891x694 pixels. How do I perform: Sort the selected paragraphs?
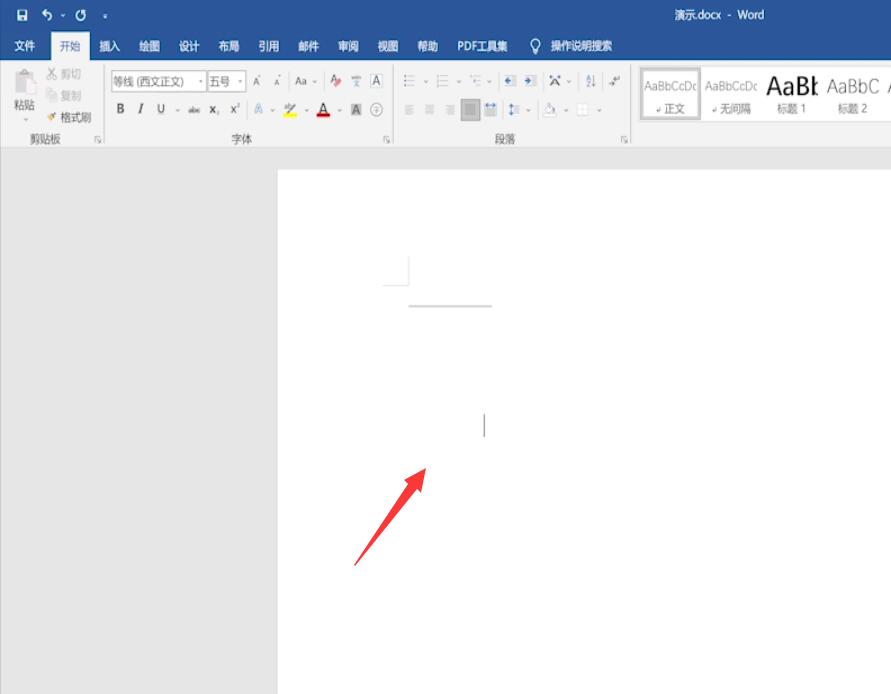pos(590,81)
